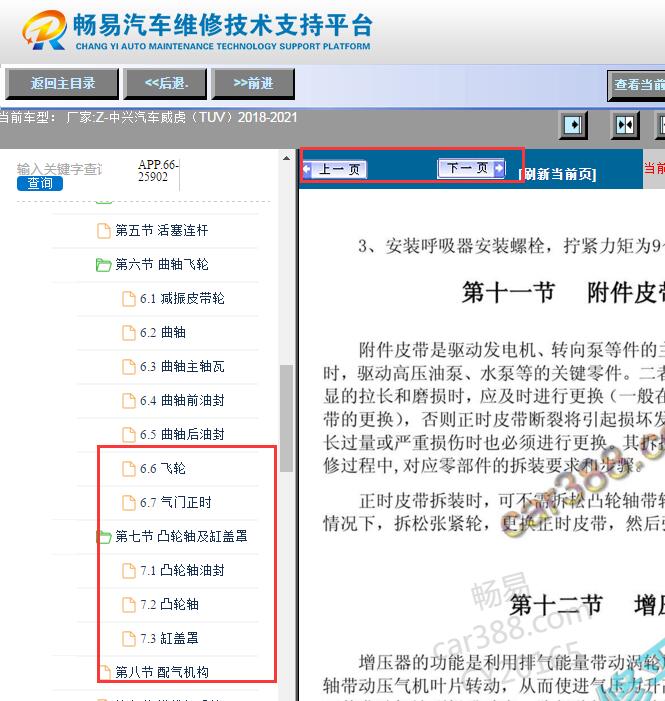Click the page icon beside 7.3 缸盖罩
The width and height of the screenshot is (665, 701).
129,638
